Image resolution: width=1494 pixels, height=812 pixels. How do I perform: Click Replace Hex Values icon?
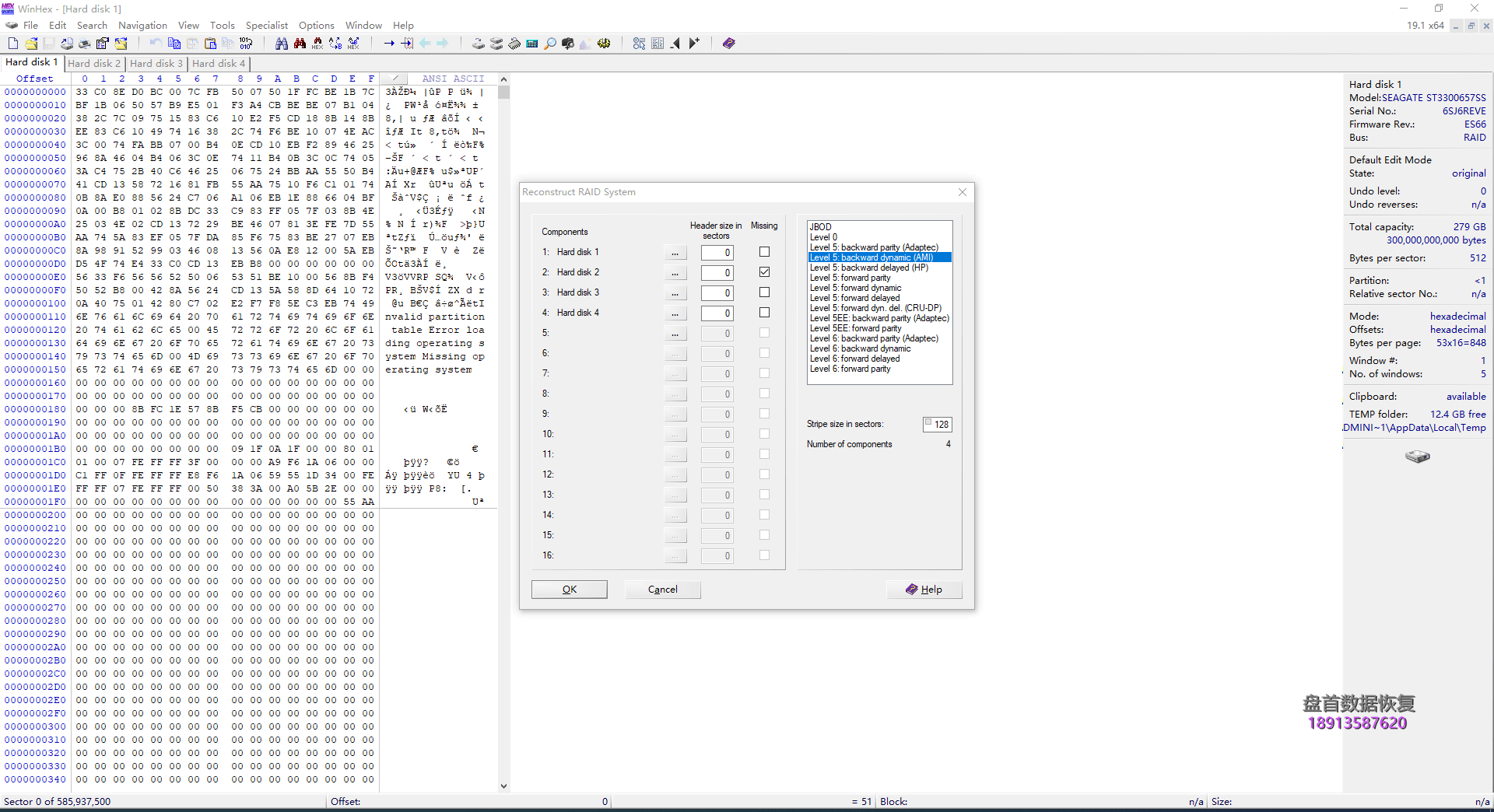tap(353, 44)
